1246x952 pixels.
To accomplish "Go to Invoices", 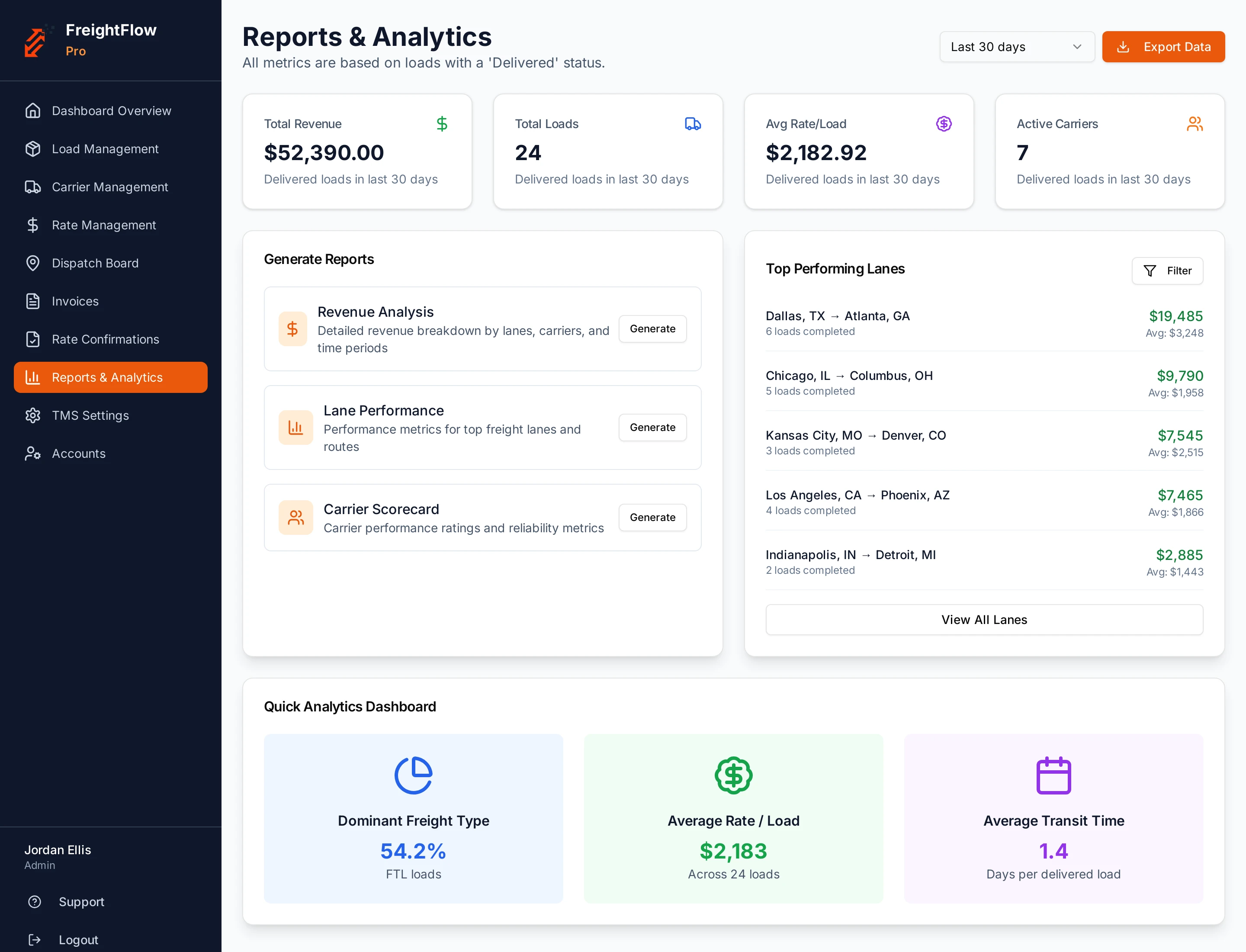I will click(110, 301).
